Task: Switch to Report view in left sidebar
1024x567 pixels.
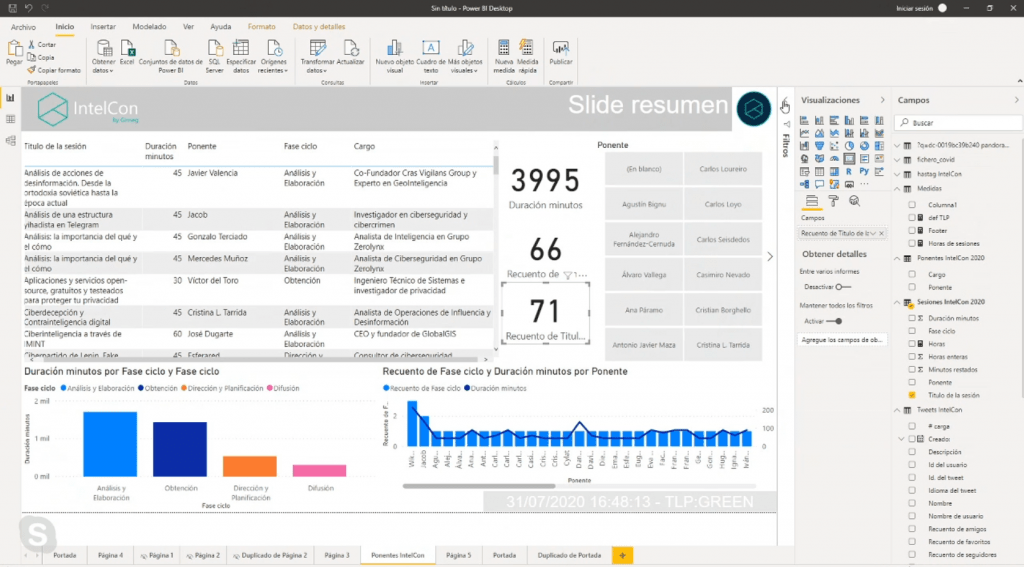Action: [x=10, y=98]
